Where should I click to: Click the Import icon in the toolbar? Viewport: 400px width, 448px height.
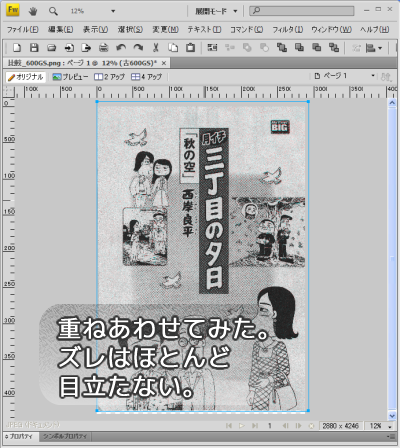[x=69, y=48]
